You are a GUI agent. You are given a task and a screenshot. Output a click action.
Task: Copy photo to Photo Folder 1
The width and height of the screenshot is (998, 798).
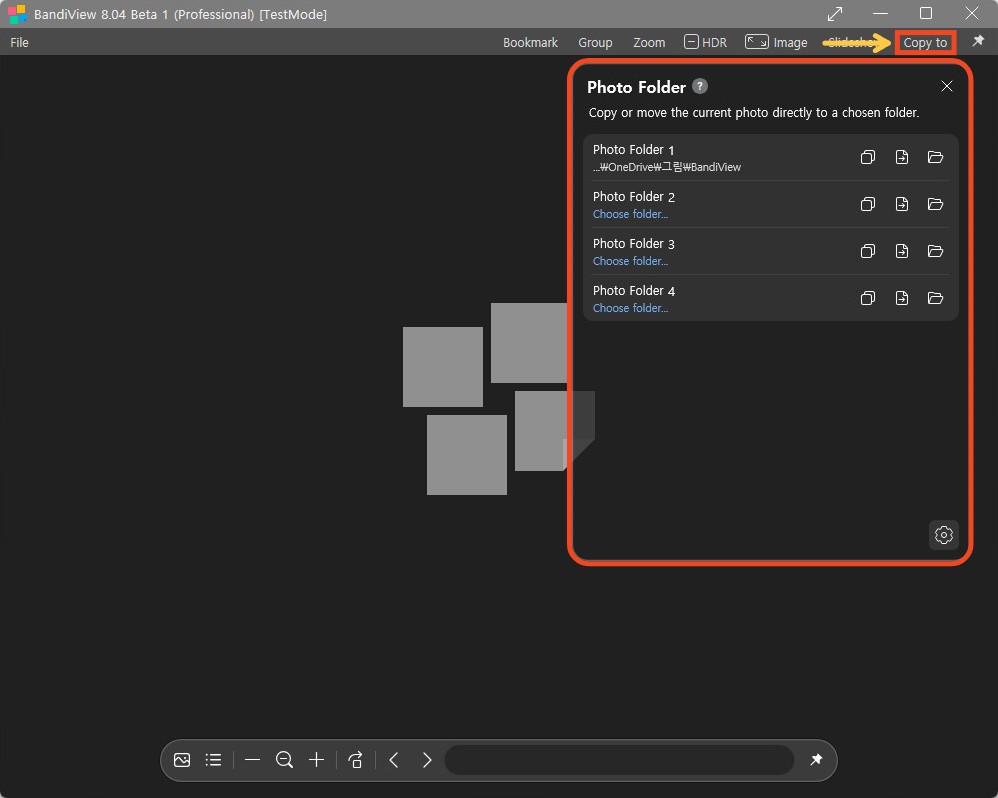(x=868, y=157)
